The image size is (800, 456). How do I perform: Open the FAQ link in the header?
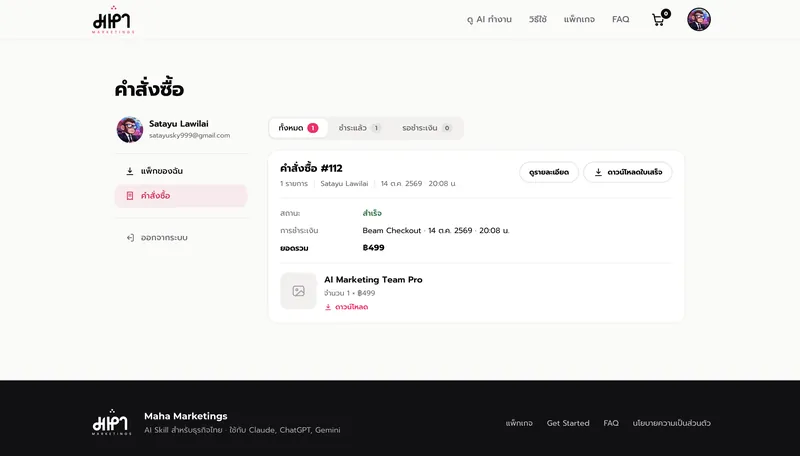coord(620,19)
